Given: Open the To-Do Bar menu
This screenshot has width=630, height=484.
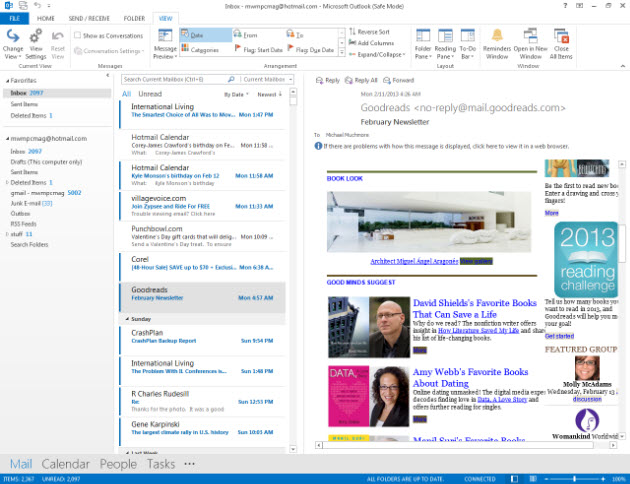Looking at the screenshot, I should (468, 44).
